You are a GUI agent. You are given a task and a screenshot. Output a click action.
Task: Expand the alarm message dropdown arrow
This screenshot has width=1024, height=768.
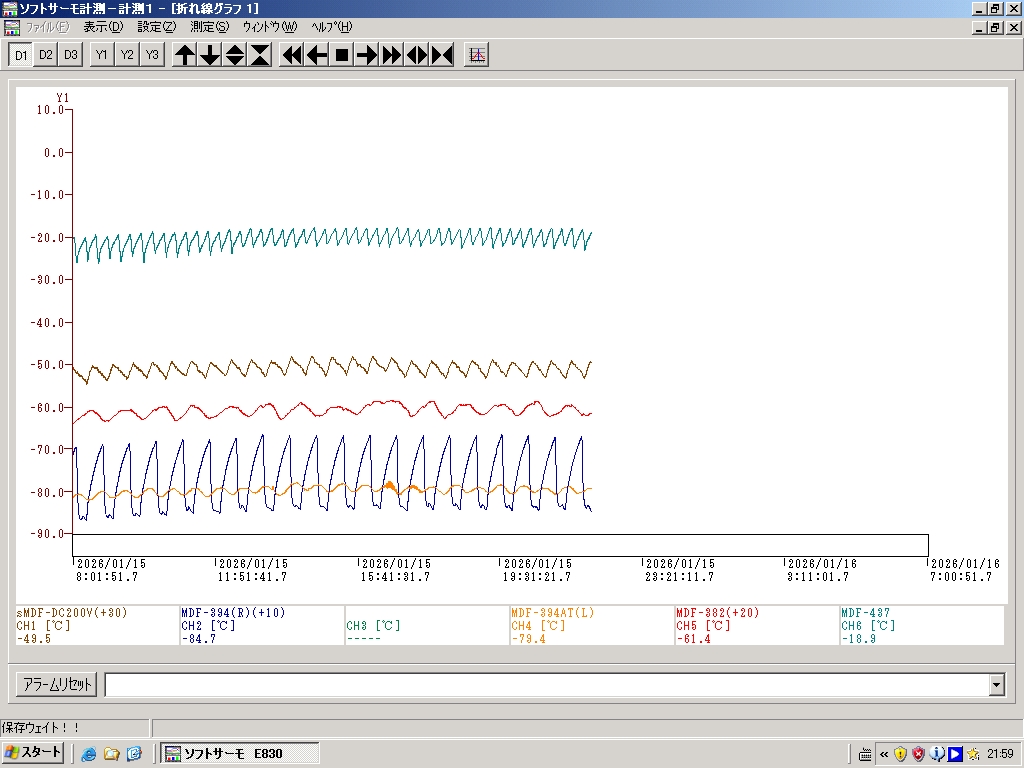click(x=996, y=685)
